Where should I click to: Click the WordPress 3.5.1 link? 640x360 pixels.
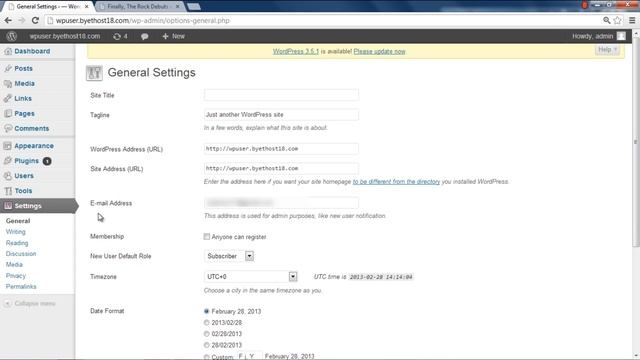tap(296, 51)
